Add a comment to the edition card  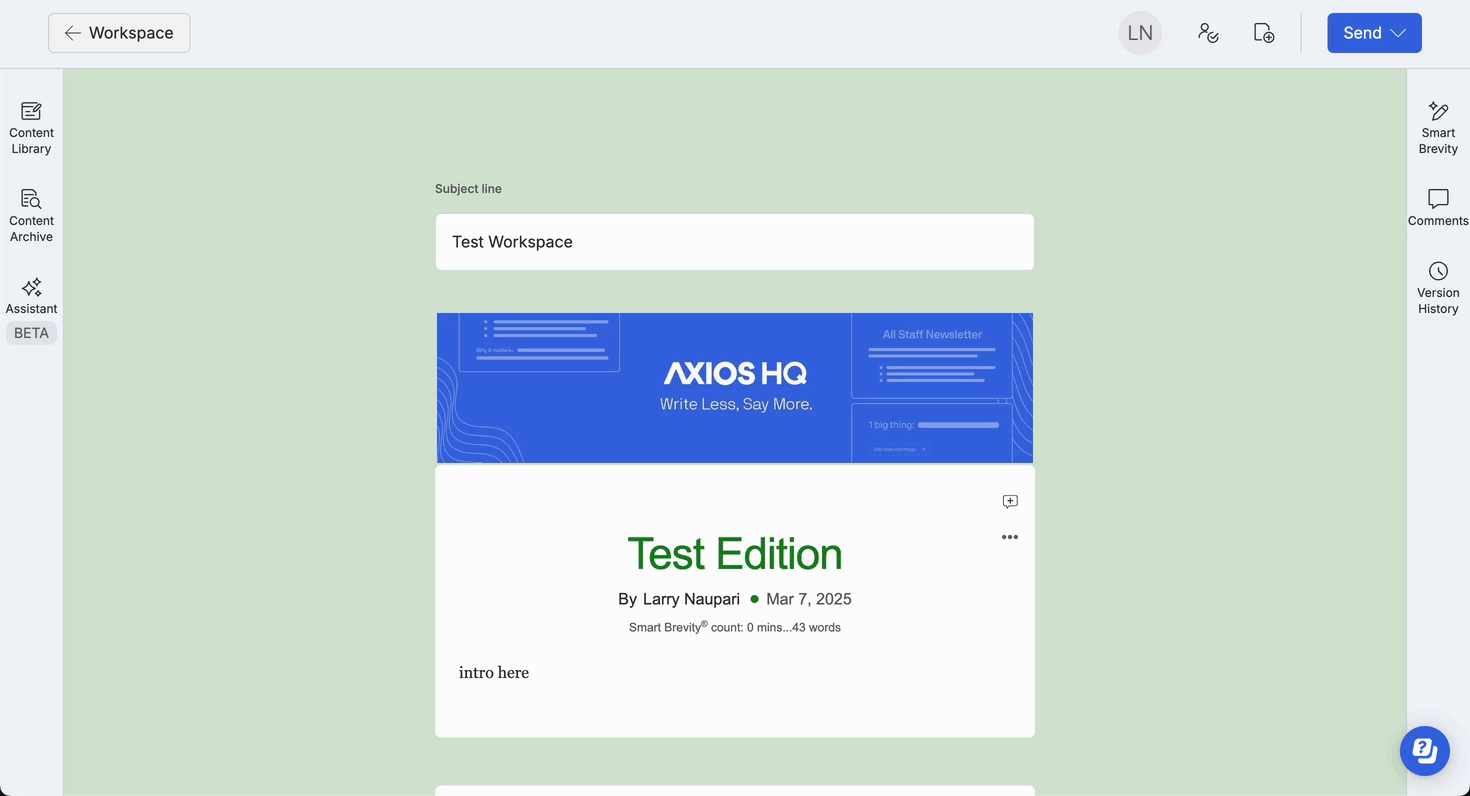point(1010,501)
